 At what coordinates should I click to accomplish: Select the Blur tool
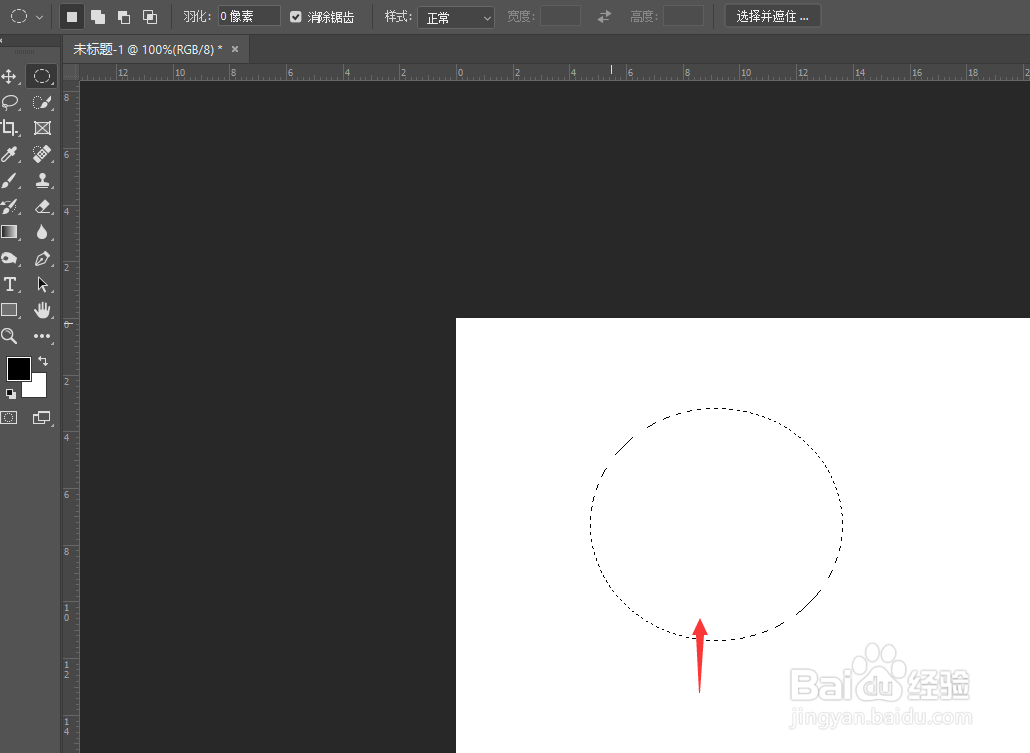coord(42,232)
